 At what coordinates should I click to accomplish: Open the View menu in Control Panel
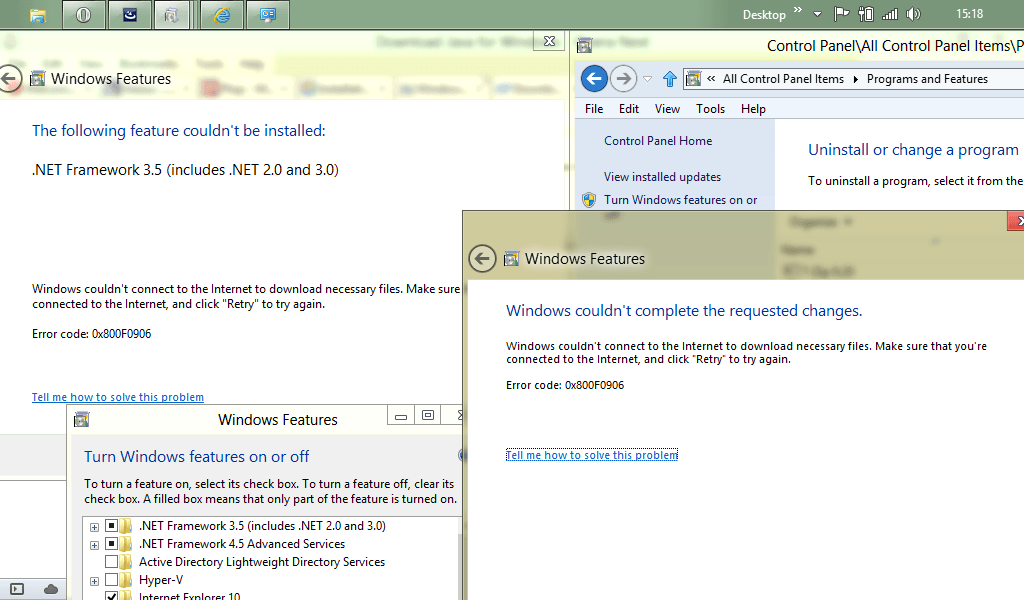coord(667,109)
